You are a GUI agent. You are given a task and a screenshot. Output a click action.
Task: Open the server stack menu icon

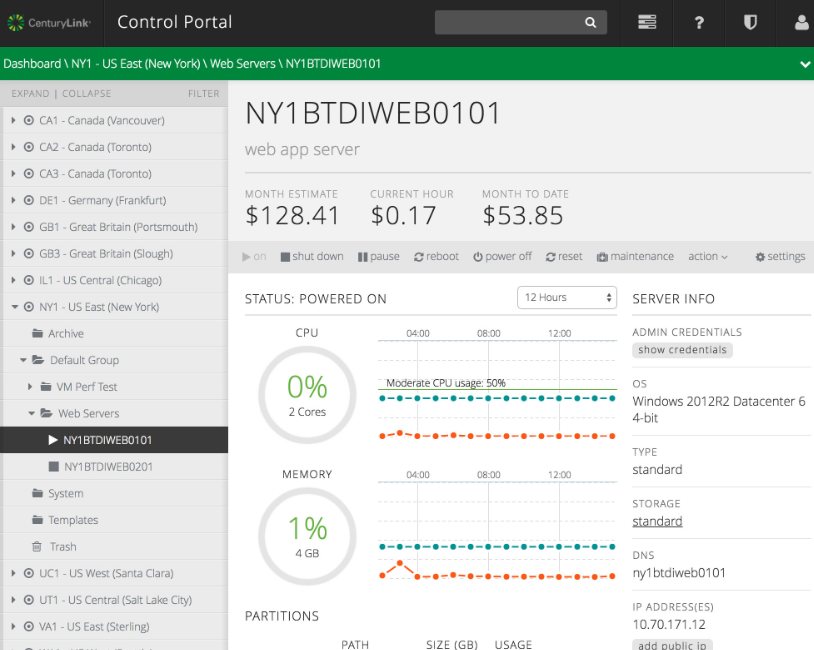point(647,22)
